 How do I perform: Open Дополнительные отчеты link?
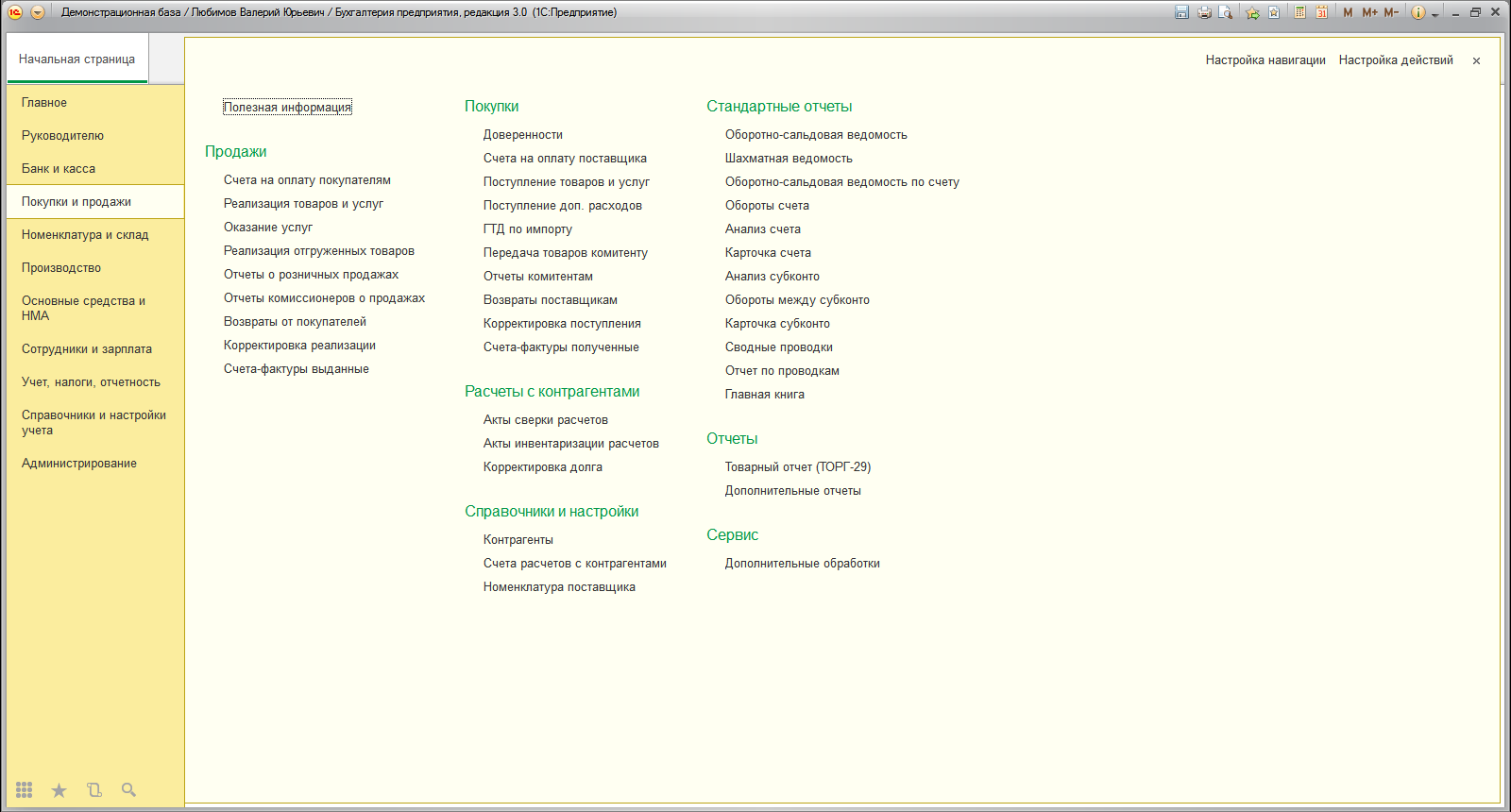(x=793, y=490)
